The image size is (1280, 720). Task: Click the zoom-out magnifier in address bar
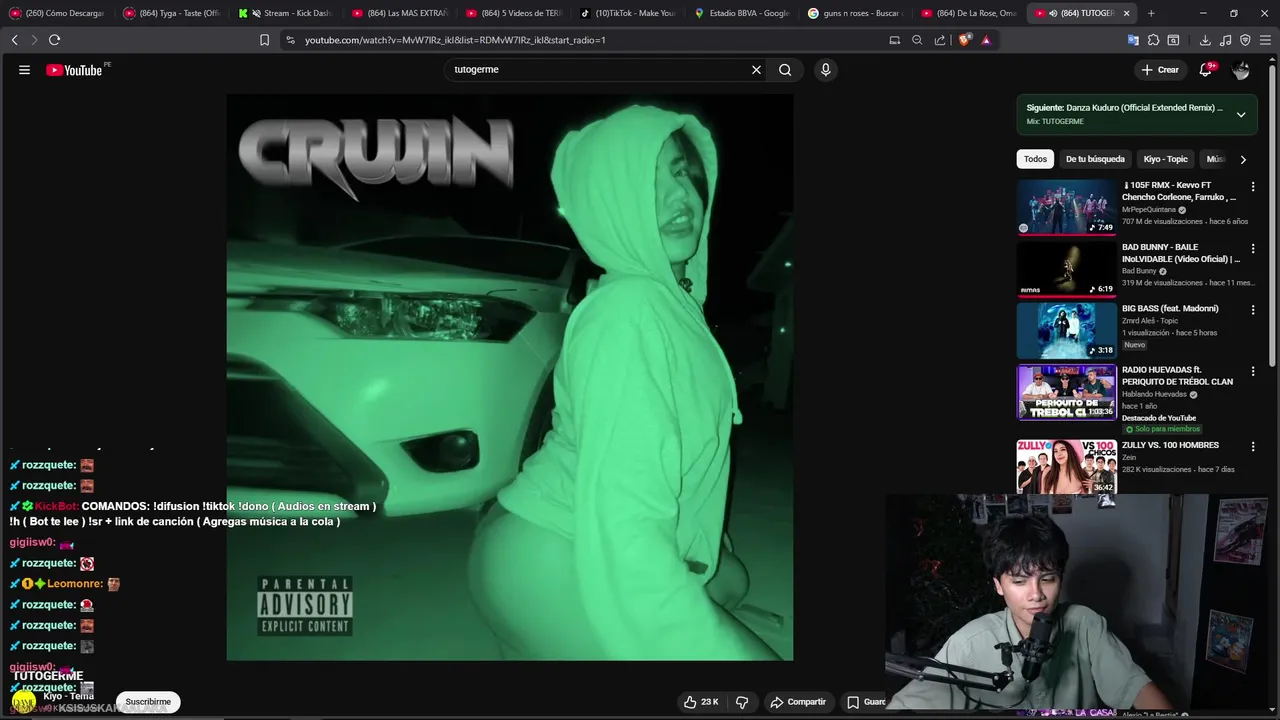[x=917, y=40]
